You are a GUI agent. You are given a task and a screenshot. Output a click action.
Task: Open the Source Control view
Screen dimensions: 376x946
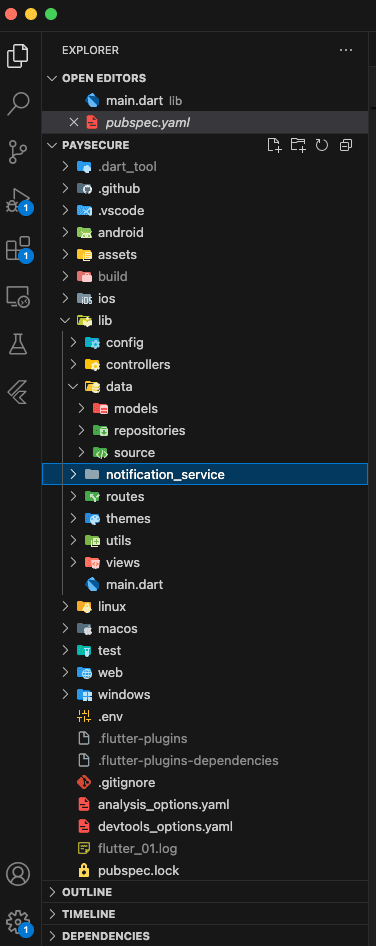pyautogui.click(x=18, y=151)
